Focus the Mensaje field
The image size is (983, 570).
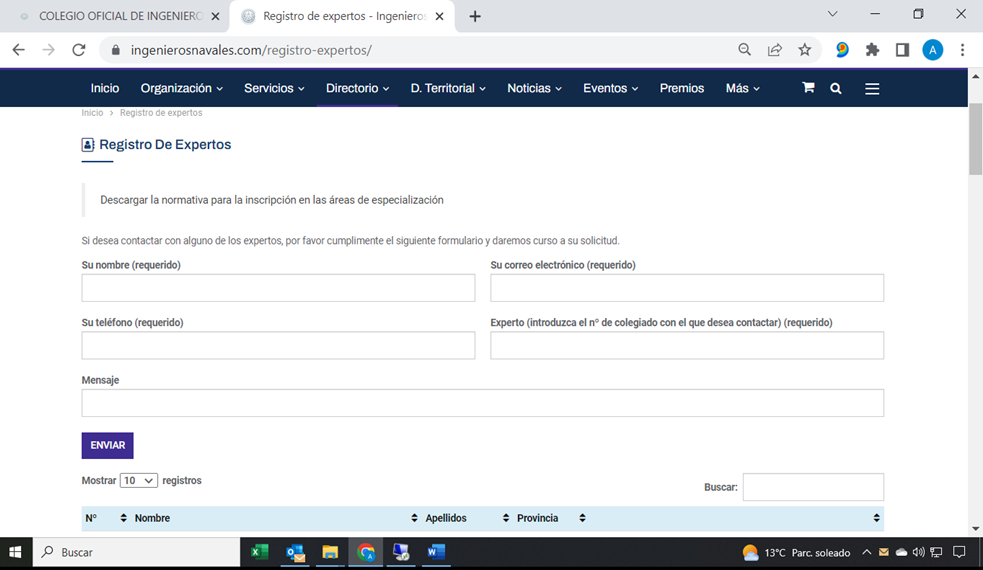coord(483,403)
